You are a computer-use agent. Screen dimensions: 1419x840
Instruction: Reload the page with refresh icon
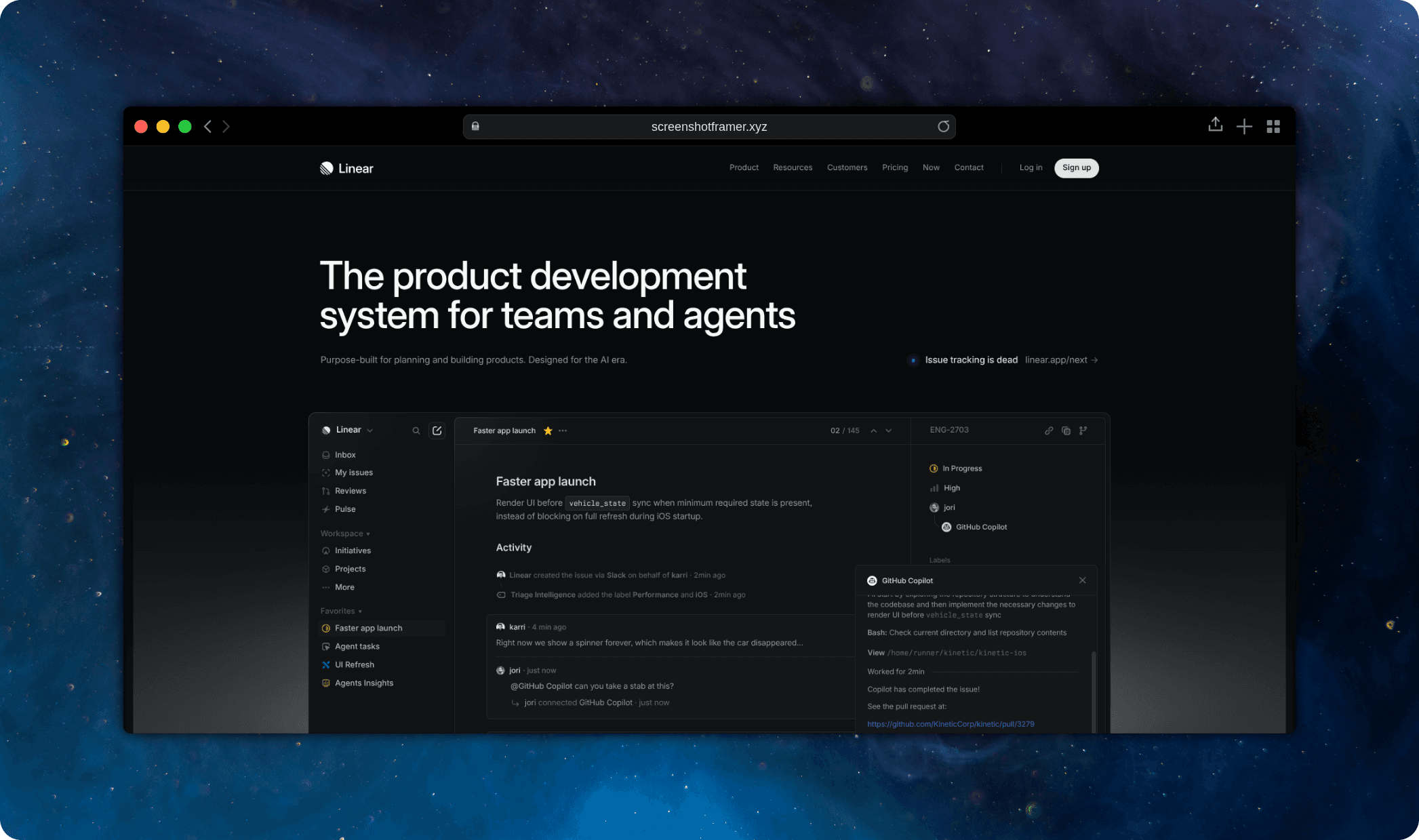click(x=943, y=127)
